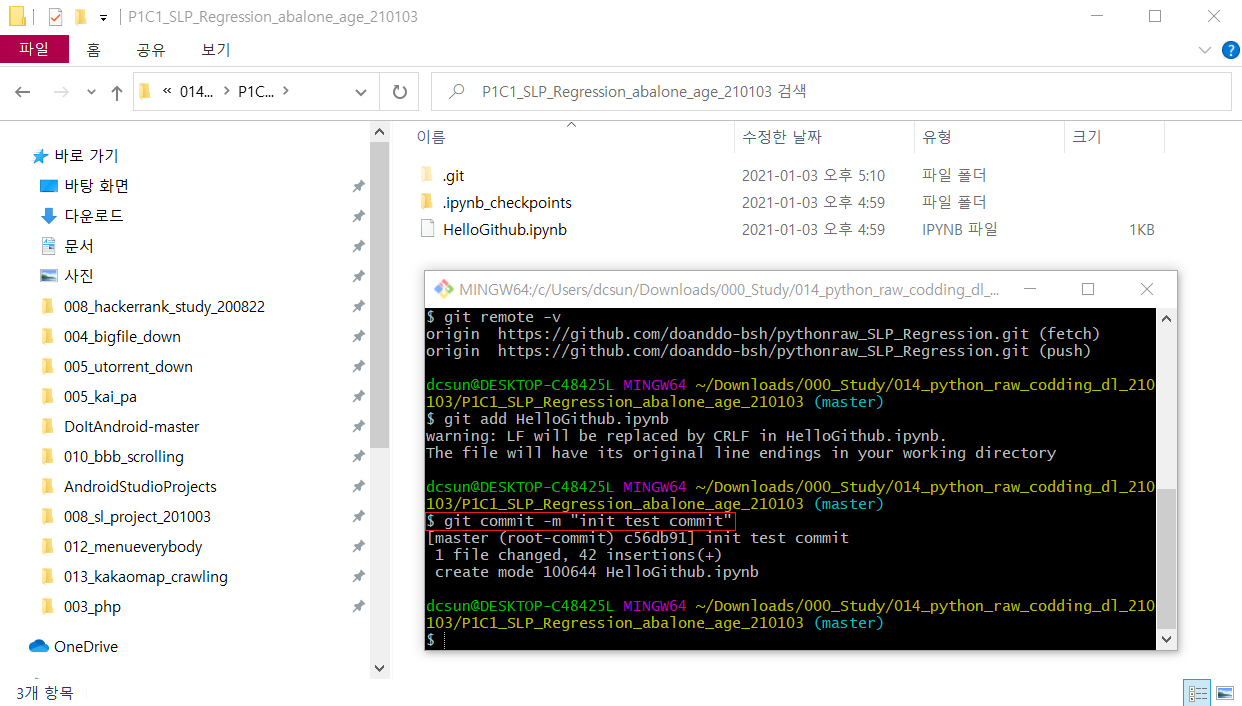Image resolution: width=1242 pixels, height=706 pixels.
Task: Open 010_bbb_scrolling folder shortcut
Action: pyautogui.click(x=123, y=456)
